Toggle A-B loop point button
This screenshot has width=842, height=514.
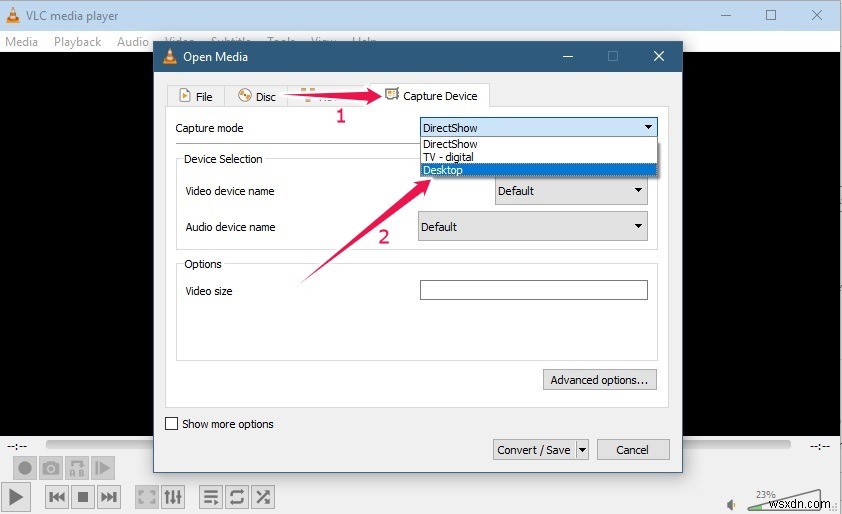[x=77, y=468]
